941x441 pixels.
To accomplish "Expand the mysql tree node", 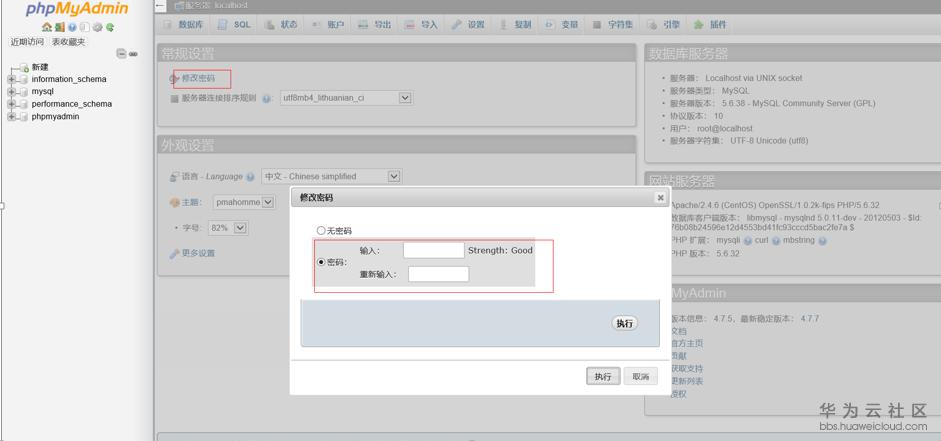I will [11, 92].
